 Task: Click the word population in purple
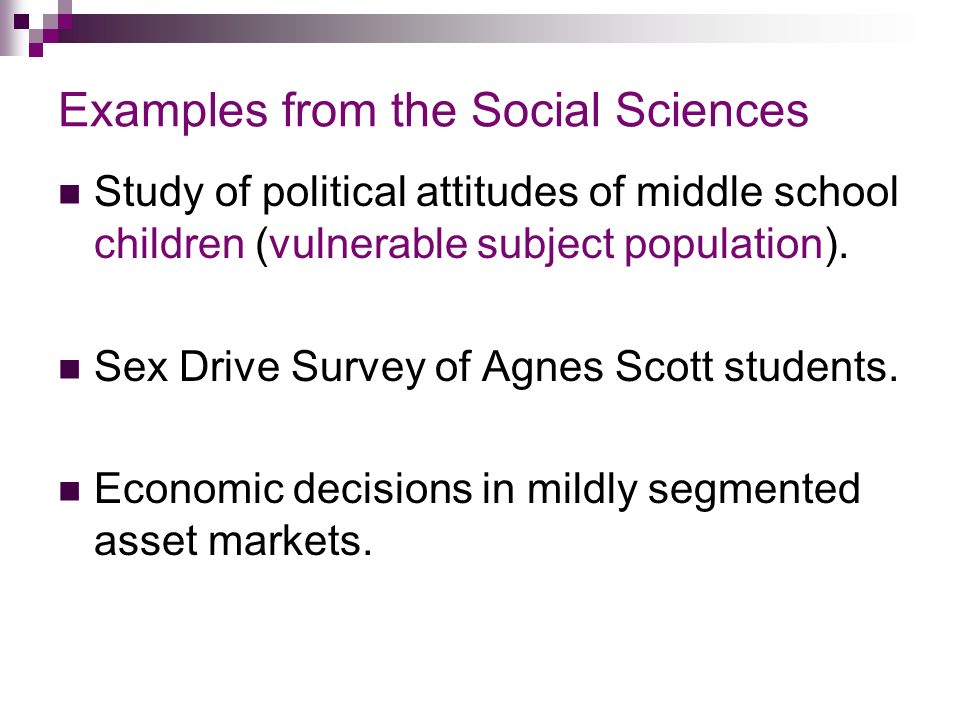click(x=724, y=245)
